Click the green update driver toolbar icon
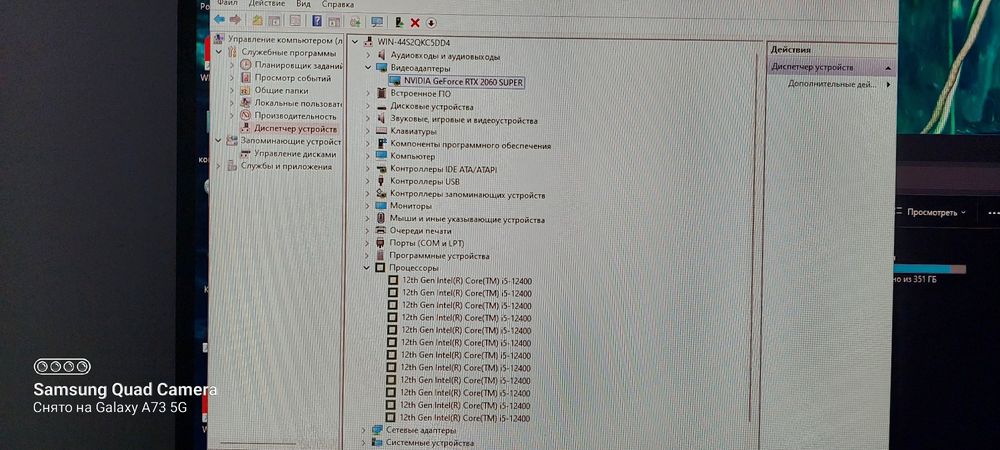 pyautogui.click(x=400, y=23)
